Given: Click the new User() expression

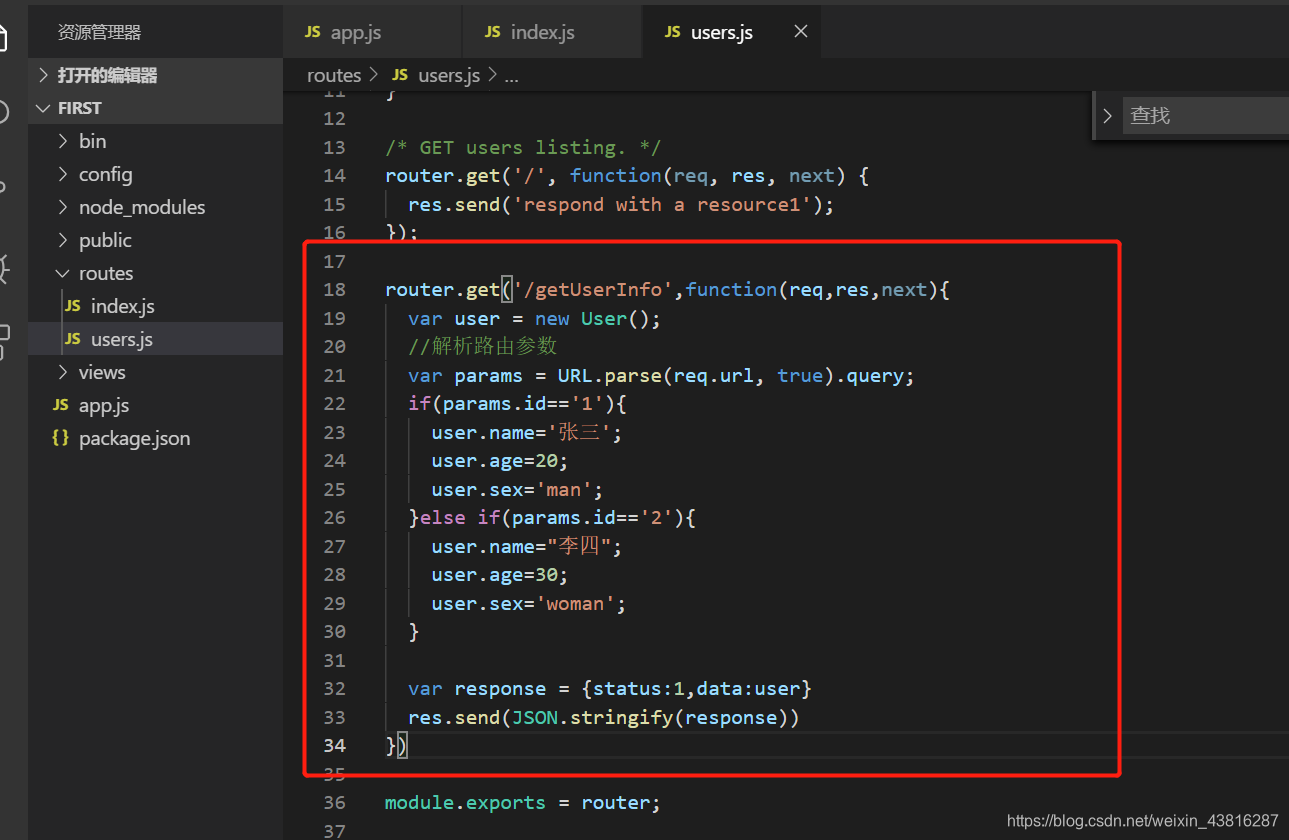Looking at the screenshot, I should pos(593,318).
